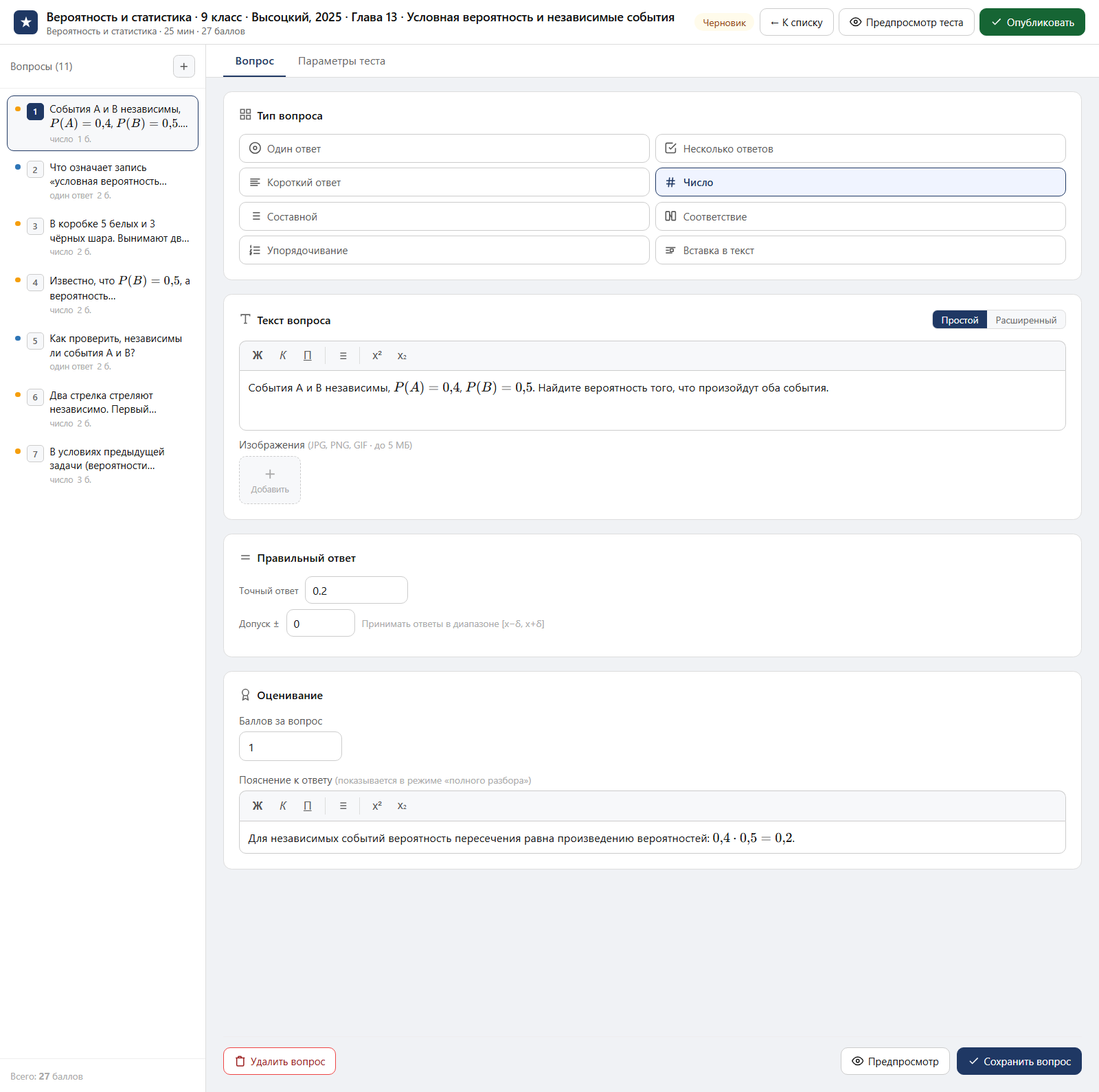Apply bold Ж in question text toolbar
Viewport: 1099px width, 1092px height.
[258, 356]
